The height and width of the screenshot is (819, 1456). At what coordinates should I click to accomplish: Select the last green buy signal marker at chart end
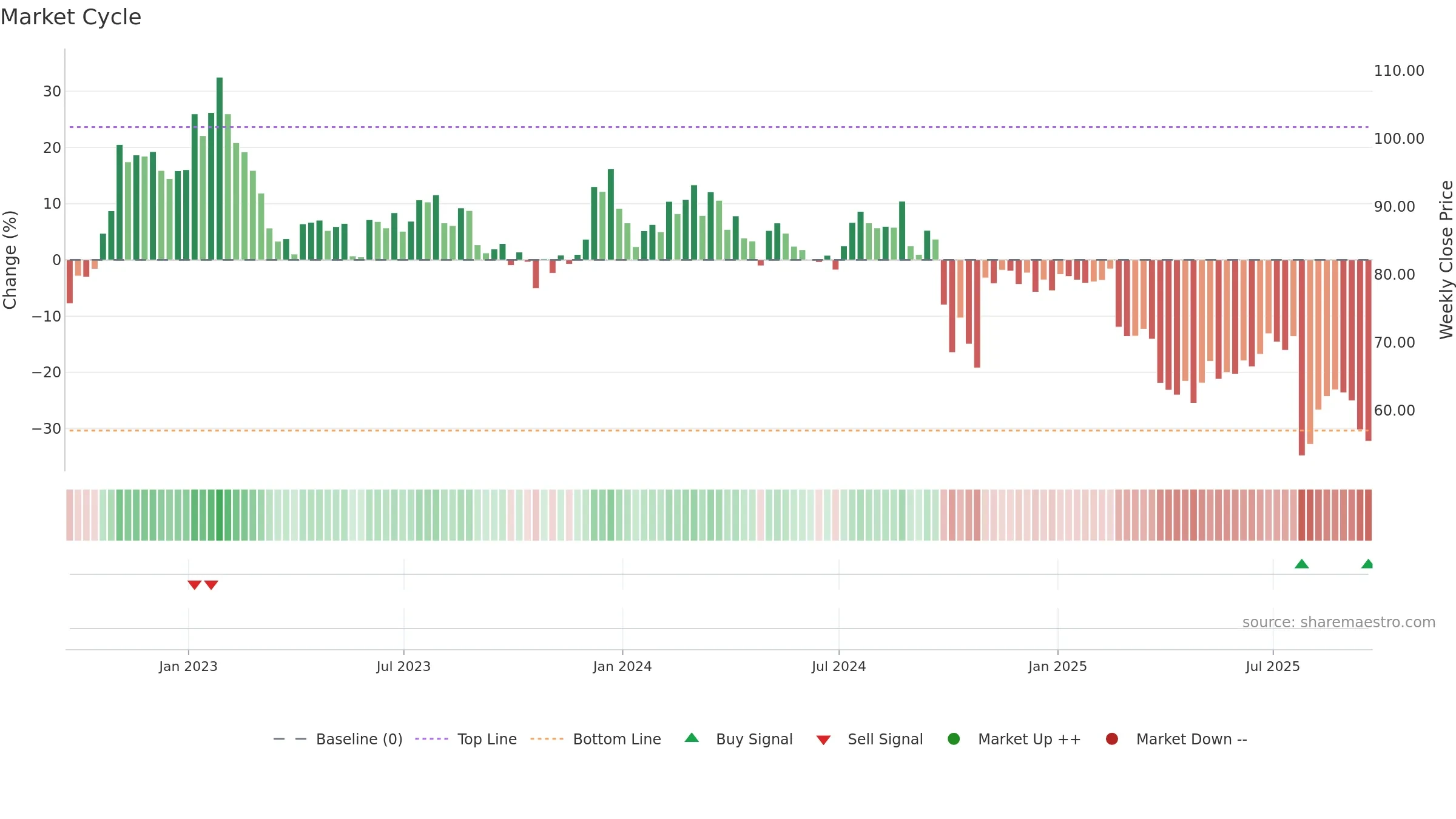point(1367,564)
